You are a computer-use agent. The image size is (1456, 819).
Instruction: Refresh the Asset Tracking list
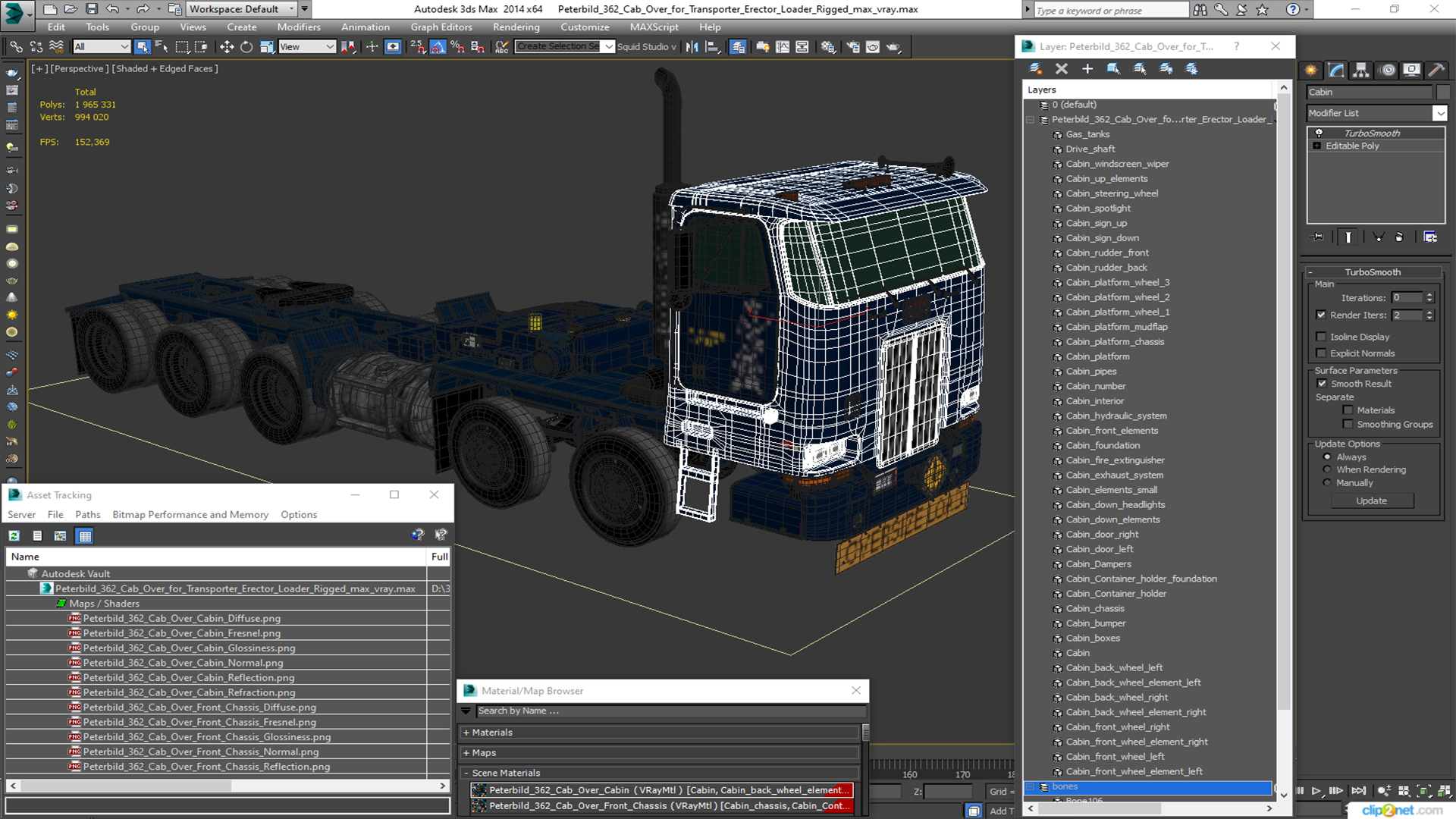[x=14, y=535]
